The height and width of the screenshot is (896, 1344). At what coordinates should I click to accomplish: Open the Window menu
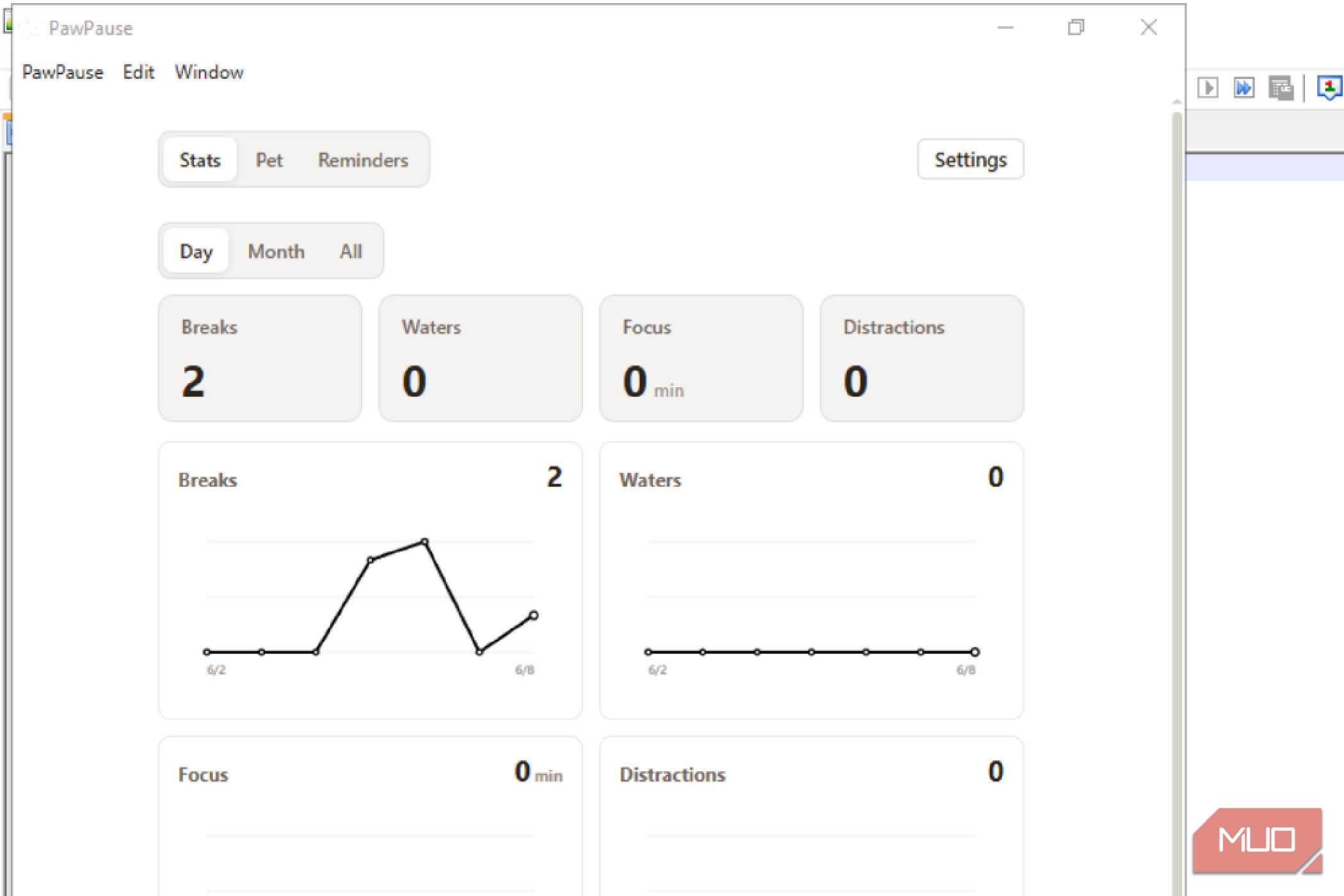coord(209,72)
